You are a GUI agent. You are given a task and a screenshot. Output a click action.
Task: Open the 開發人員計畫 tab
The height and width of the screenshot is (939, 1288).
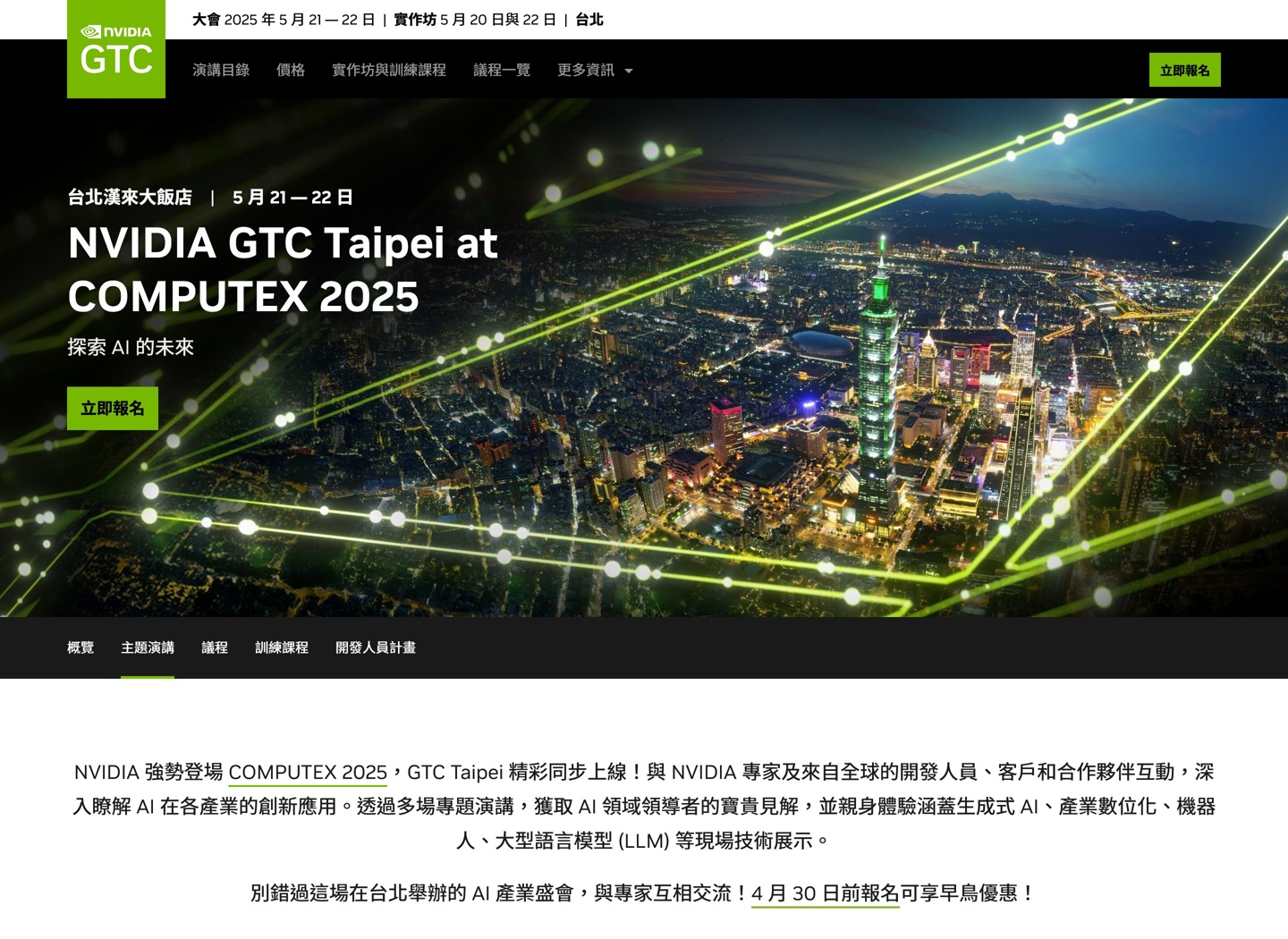pos(376,647)
